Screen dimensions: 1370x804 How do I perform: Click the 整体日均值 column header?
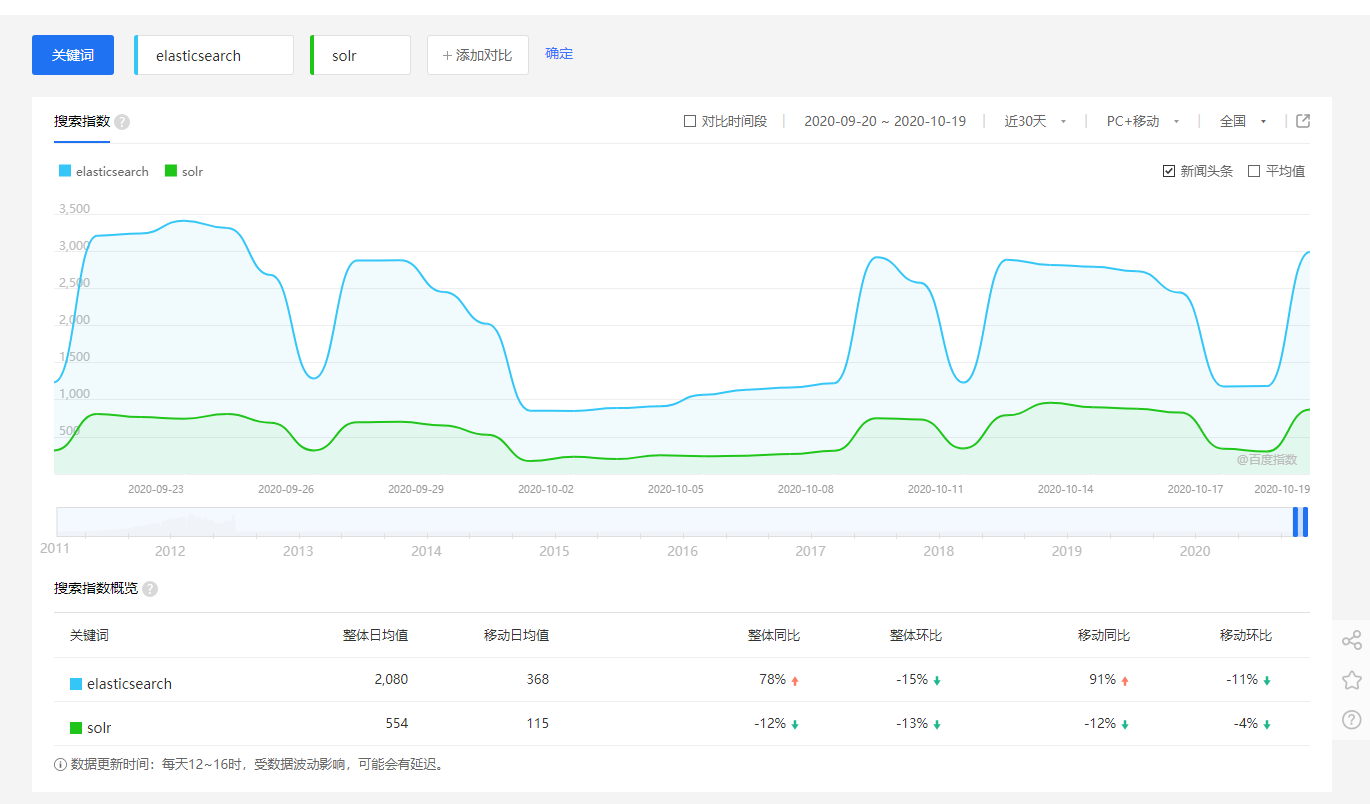[375, 635]
